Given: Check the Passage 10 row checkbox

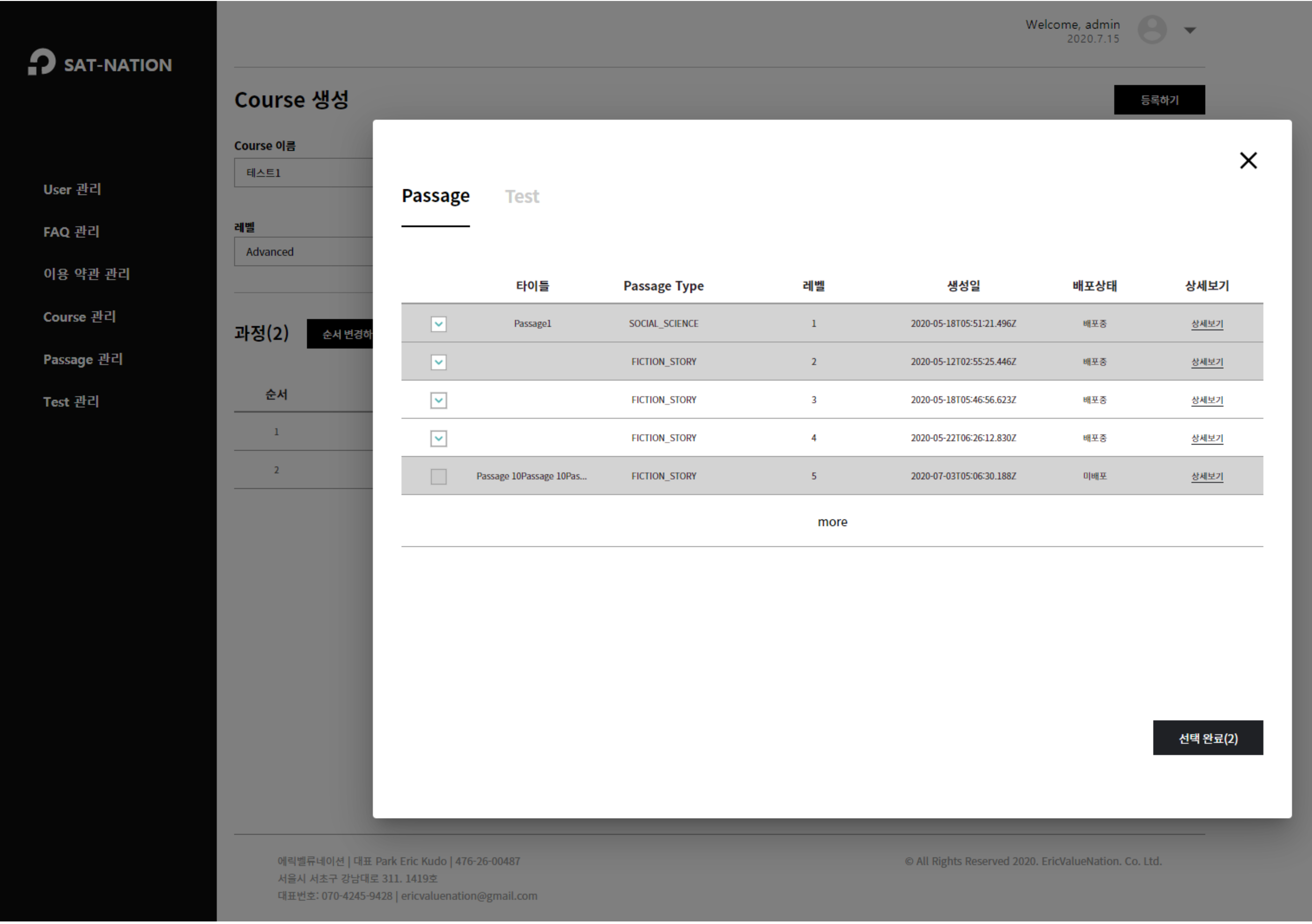Looking at the screenshot, I should click(x=438, y=477).
